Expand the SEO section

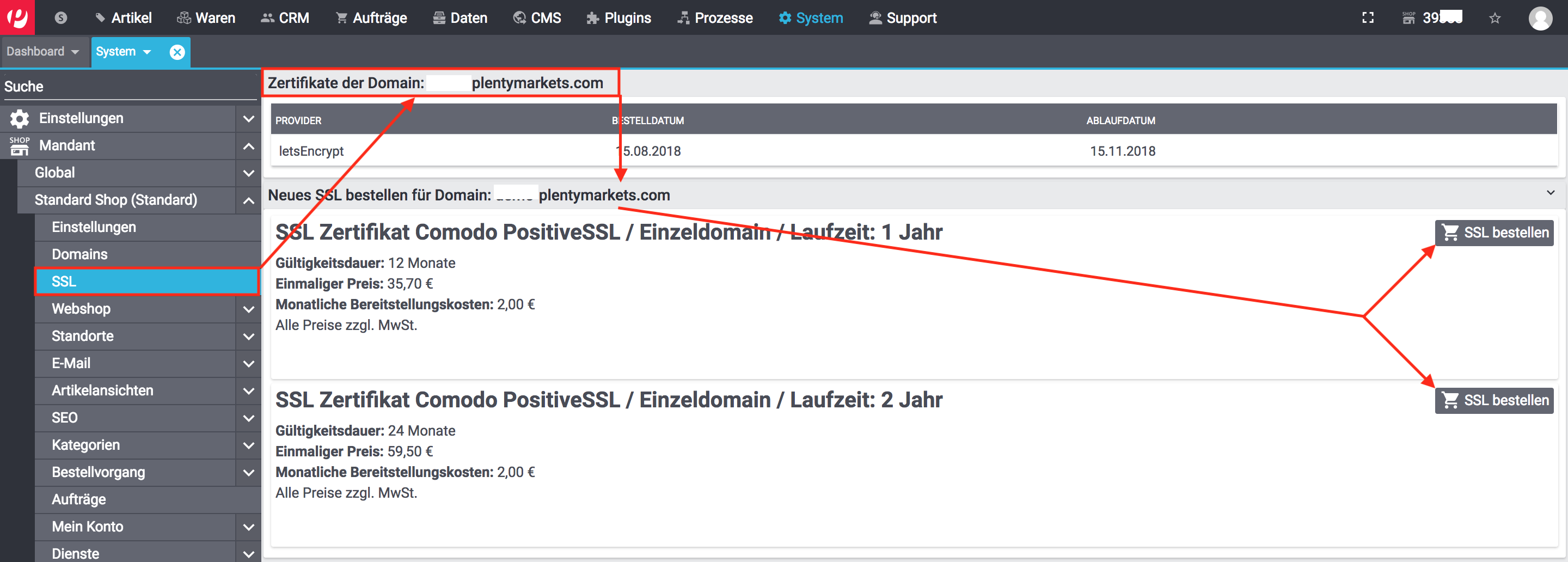(x=248, y=418)
